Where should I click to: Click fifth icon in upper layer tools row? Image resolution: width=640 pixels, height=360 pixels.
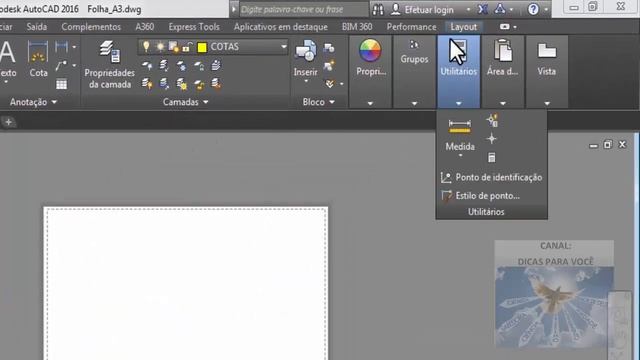click(216, 65)
